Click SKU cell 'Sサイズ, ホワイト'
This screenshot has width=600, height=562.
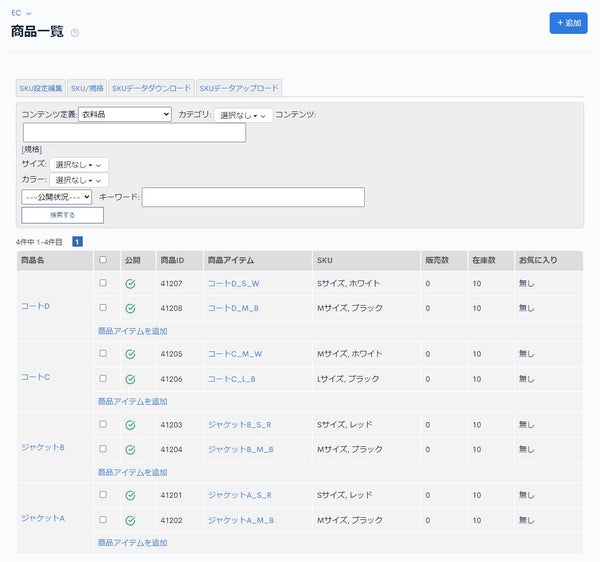[x=348, y=283]
